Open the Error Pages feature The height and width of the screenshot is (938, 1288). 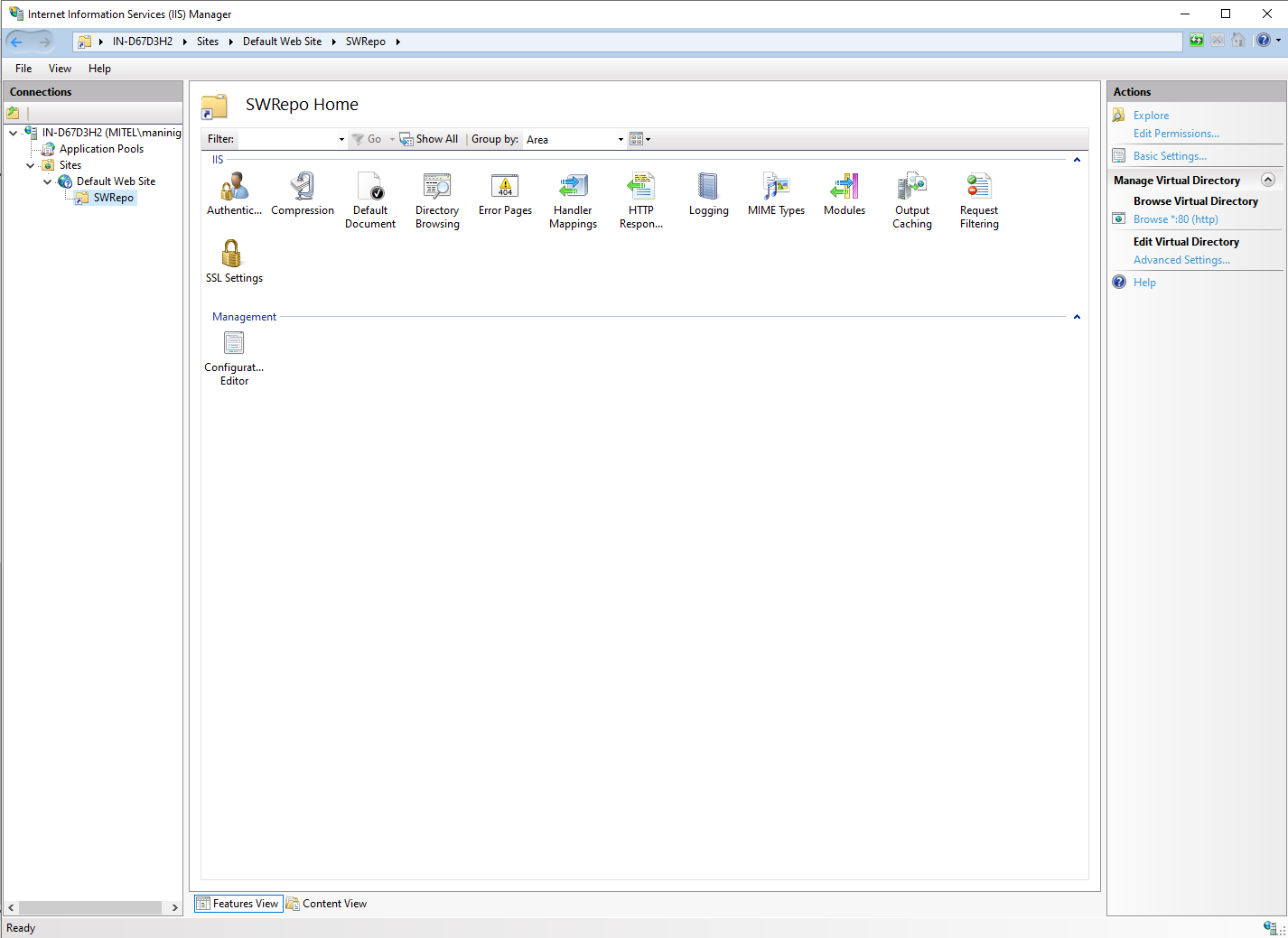pyautogui.click(x=505, y=194)
